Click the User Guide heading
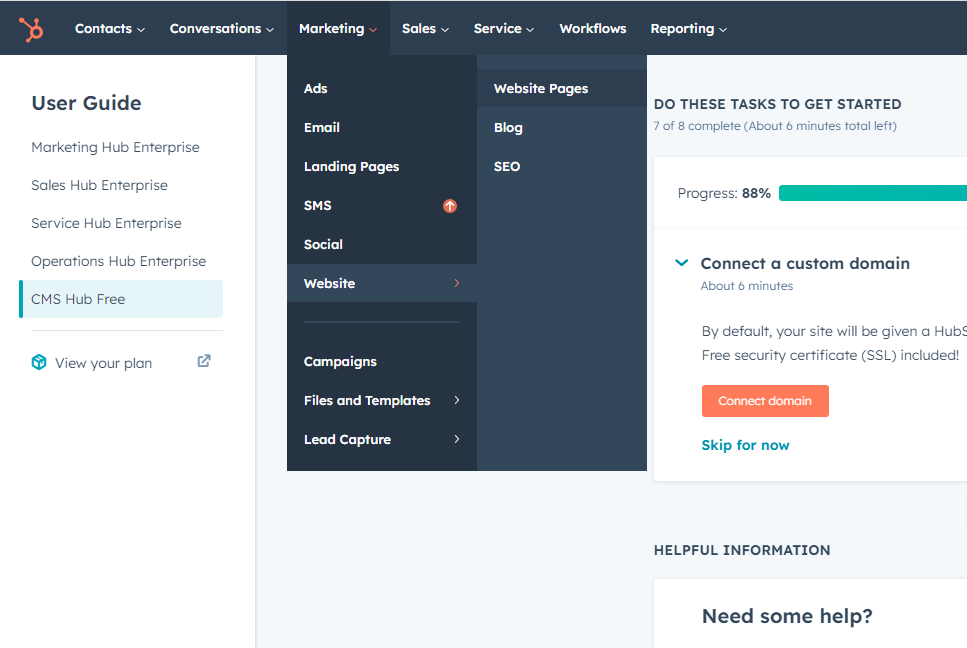967x648 pixels. tap(86, 103)
